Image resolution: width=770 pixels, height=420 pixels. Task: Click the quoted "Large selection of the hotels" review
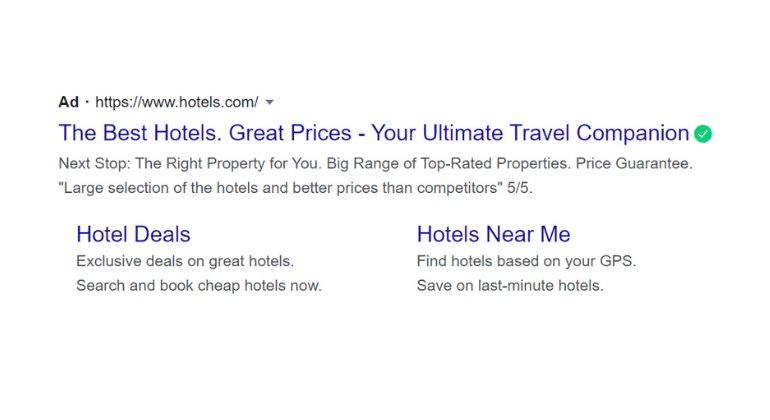[x=159, y=188]
